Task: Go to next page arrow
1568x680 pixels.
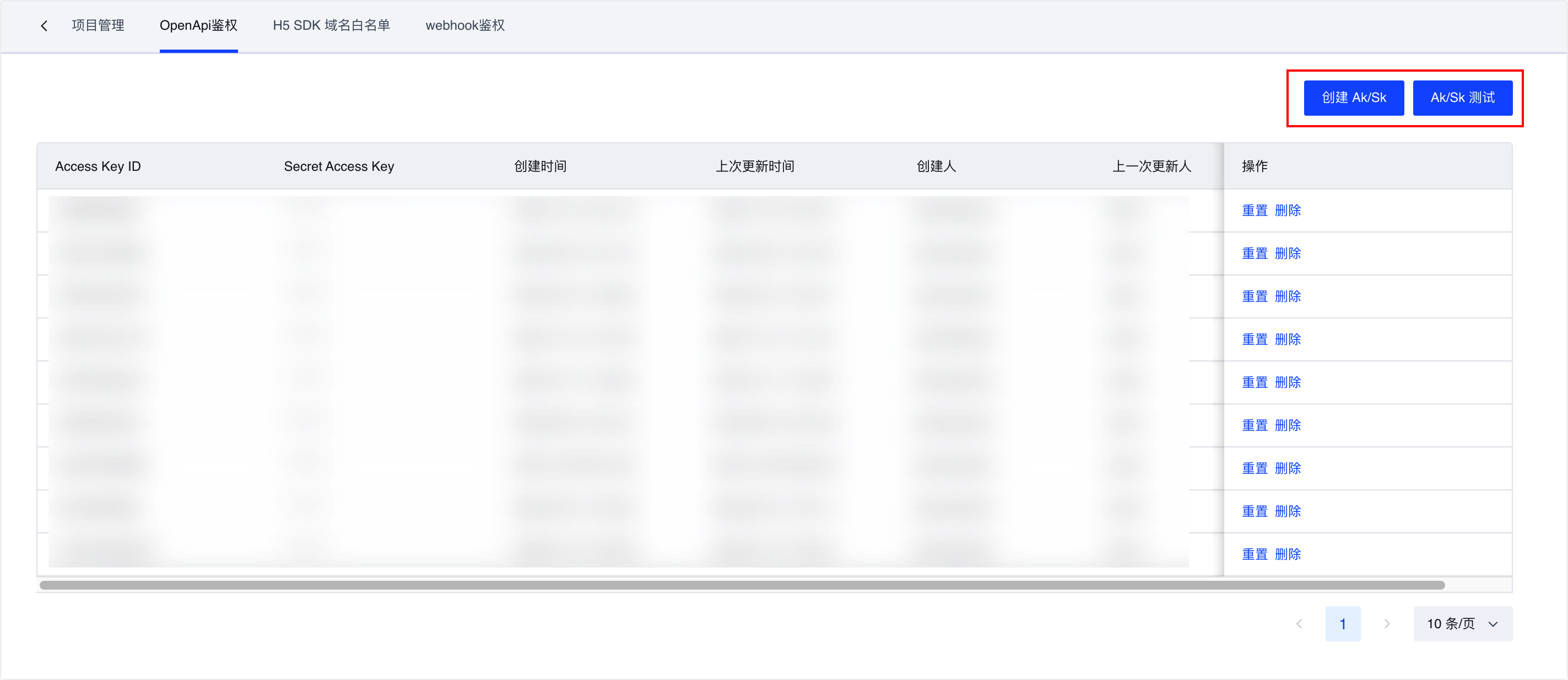Action: [1387, 624]
